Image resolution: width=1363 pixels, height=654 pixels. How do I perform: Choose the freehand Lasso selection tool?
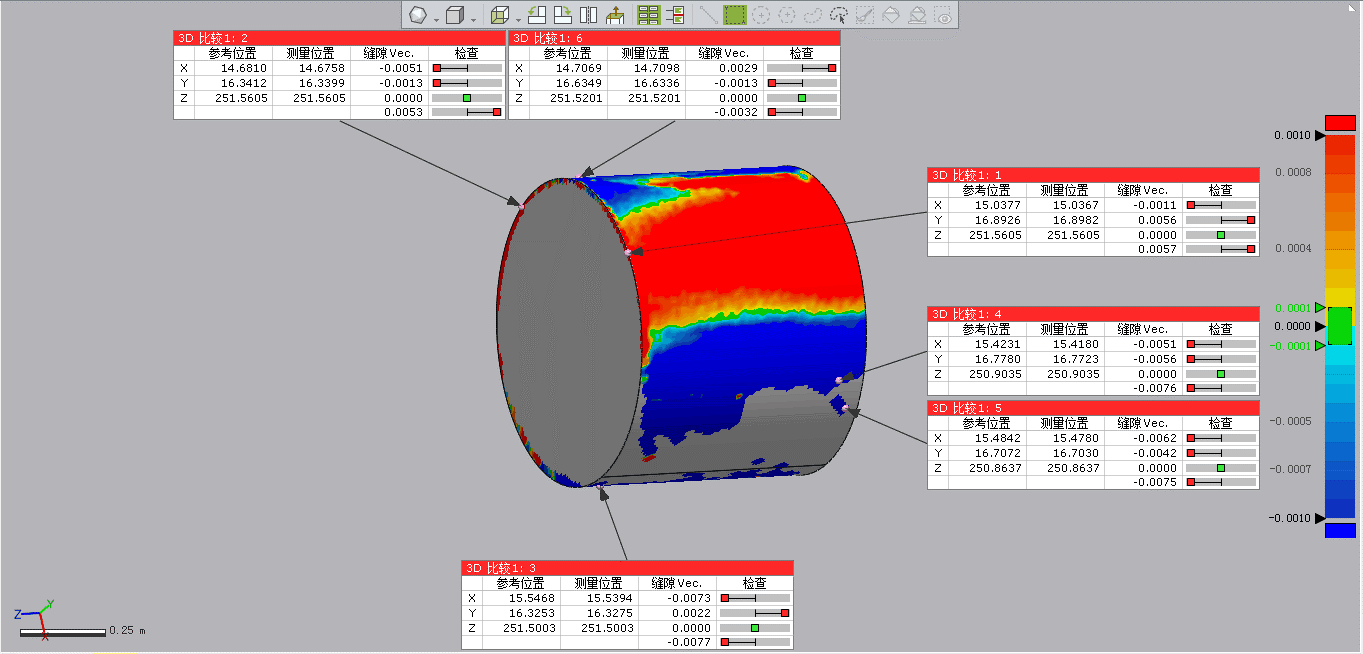tap(813, 15)
